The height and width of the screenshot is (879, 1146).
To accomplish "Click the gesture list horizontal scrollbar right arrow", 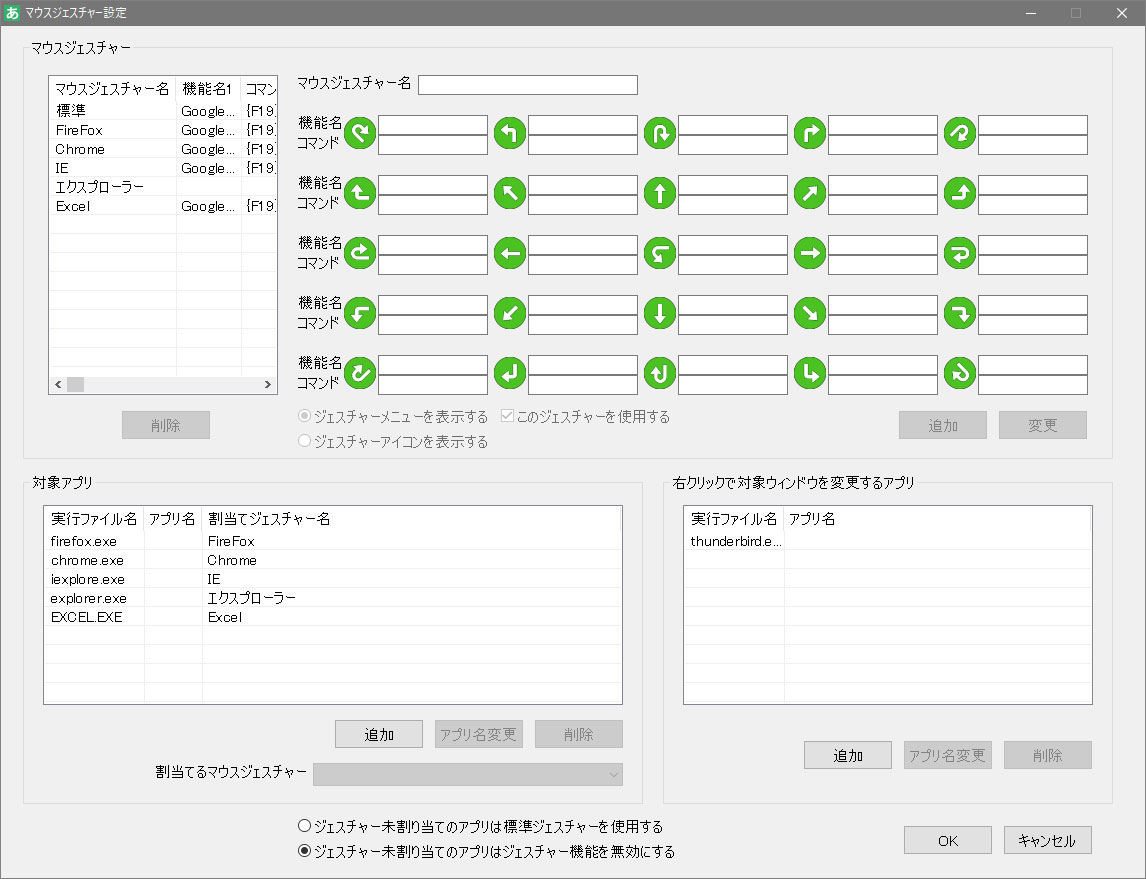I will click(x=267, y=384).
